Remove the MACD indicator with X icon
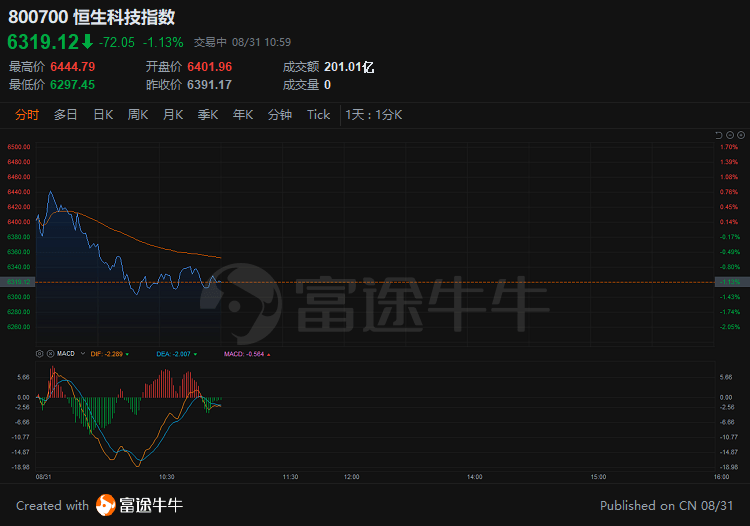This screenshot has height=526, width=750. (48, 353)
